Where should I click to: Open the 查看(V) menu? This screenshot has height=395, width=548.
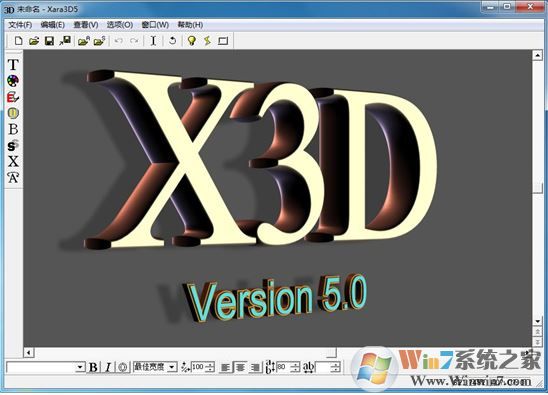pos(86,25)
